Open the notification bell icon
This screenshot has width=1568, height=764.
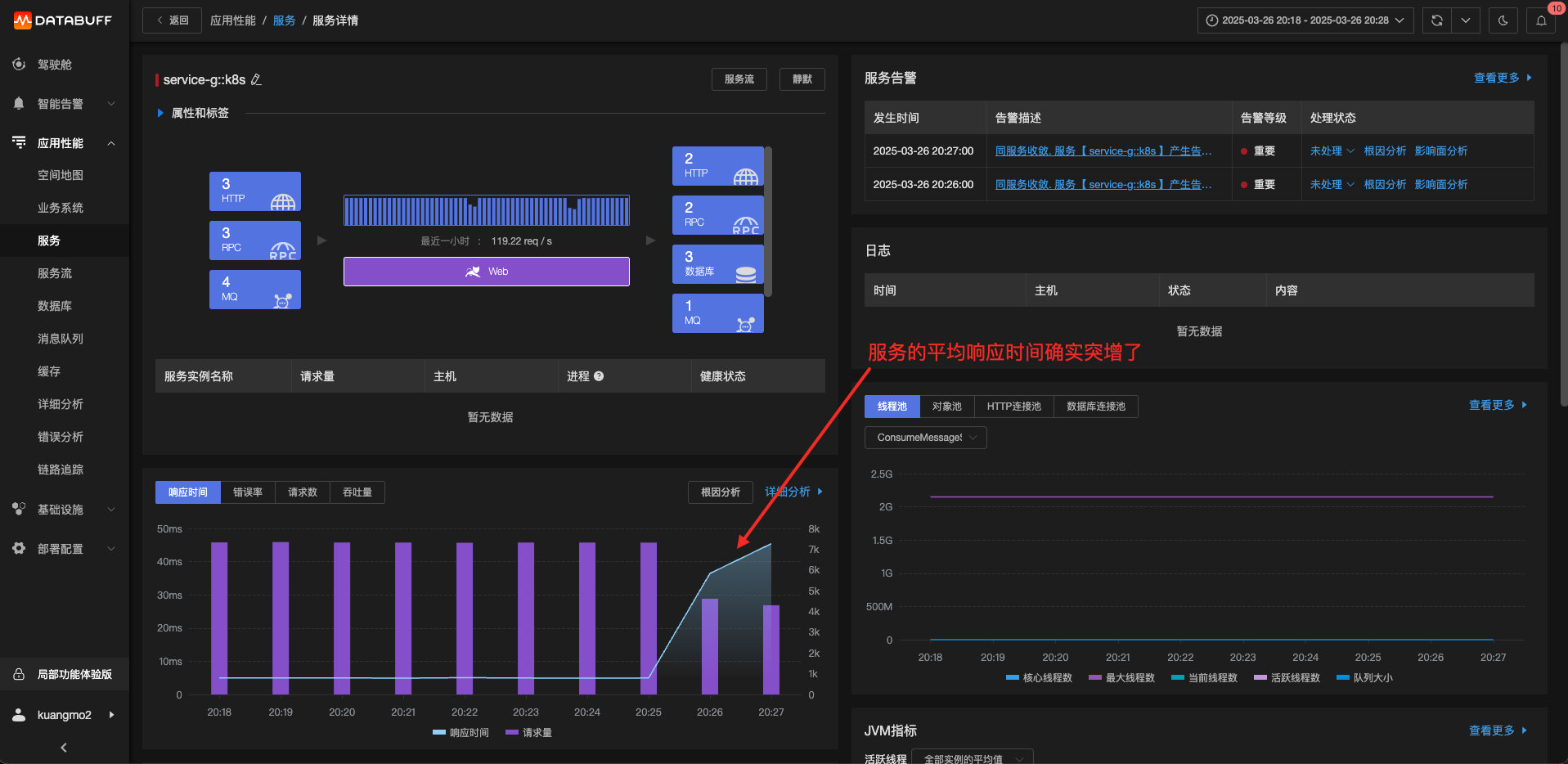click(x=1541, y=20)
